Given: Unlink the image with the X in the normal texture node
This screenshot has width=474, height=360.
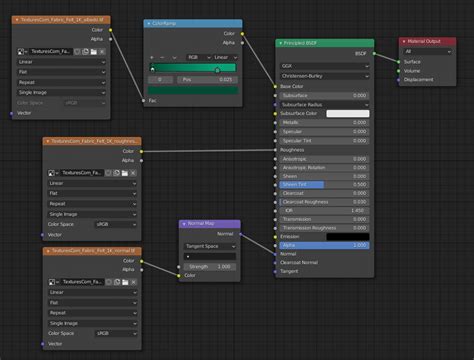Looking at the screenshot, I should pos(134,282).
